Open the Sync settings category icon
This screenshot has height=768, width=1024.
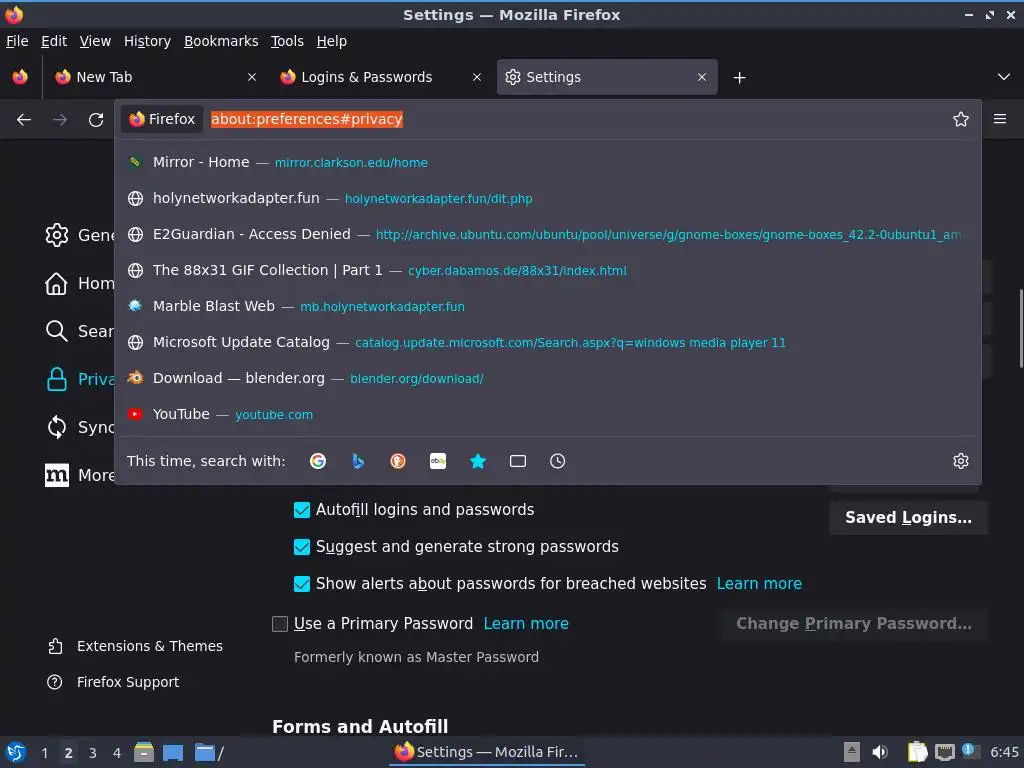click(x=57, y=427)
